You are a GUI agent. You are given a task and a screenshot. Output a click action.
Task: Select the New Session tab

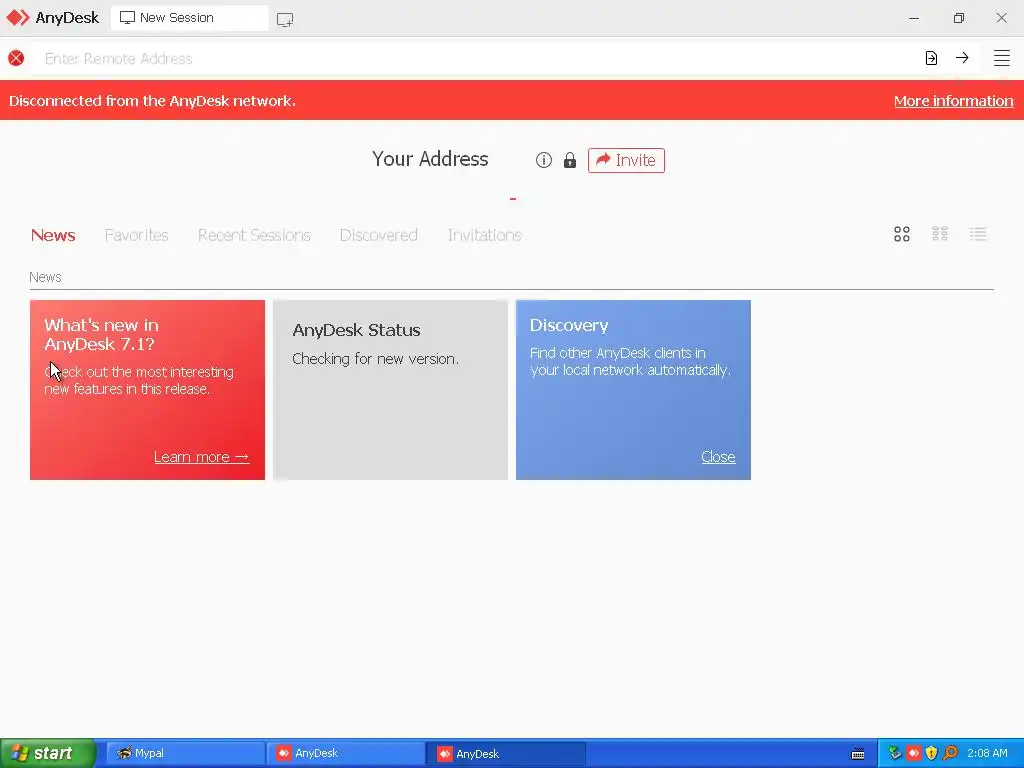pyautogui.click(x=189, y=18)
